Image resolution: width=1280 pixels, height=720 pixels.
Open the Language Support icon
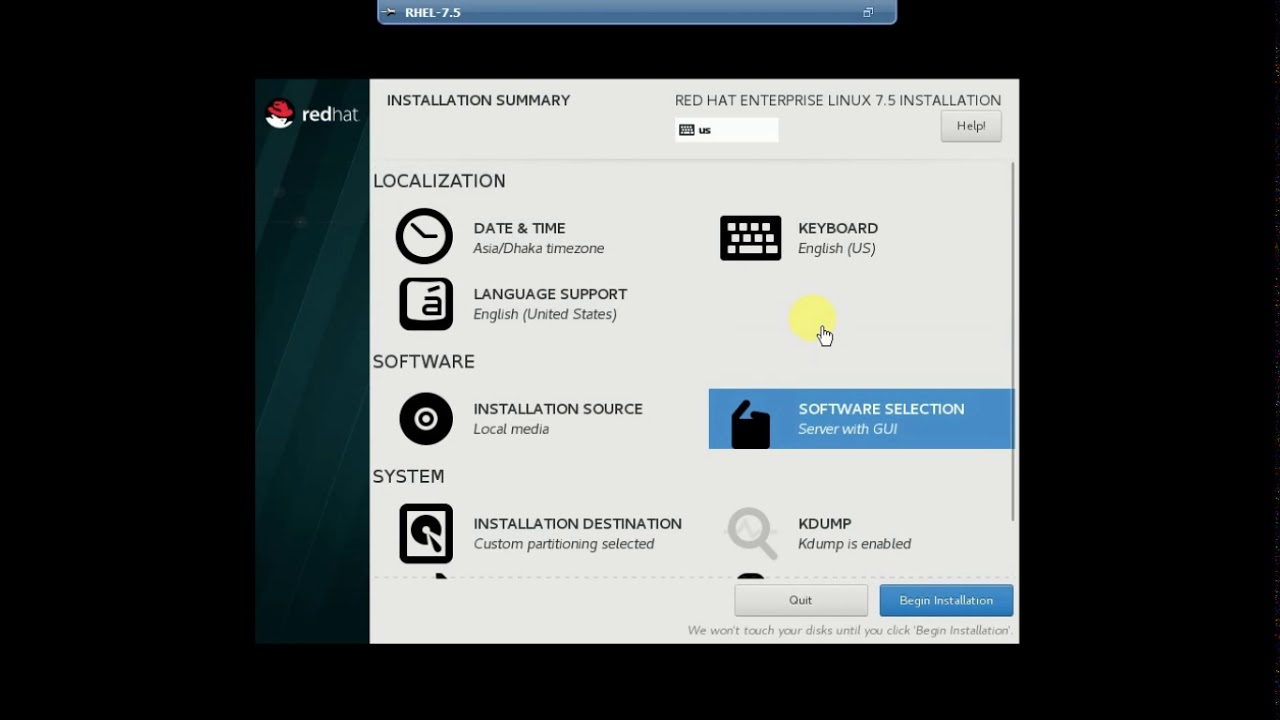(x=426, y=303)
